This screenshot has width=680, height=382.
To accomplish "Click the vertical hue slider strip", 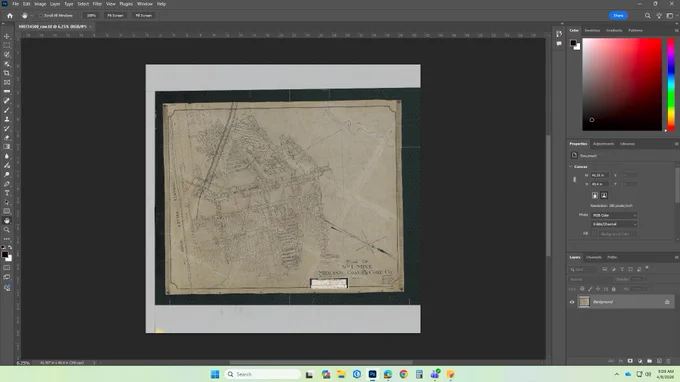I will pos(671,84).
